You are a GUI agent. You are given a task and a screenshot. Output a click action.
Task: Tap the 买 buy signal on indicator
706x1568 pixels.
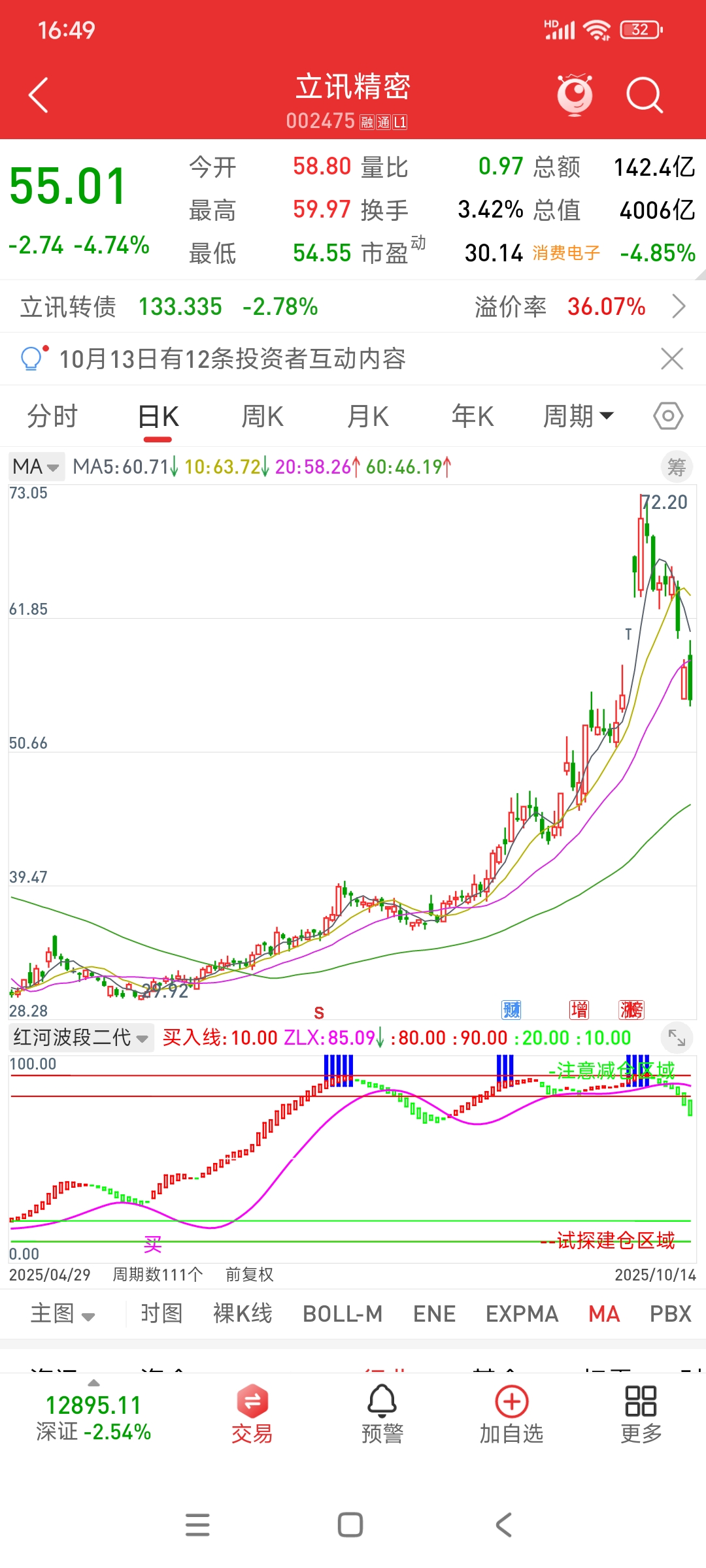(153, 1245)
